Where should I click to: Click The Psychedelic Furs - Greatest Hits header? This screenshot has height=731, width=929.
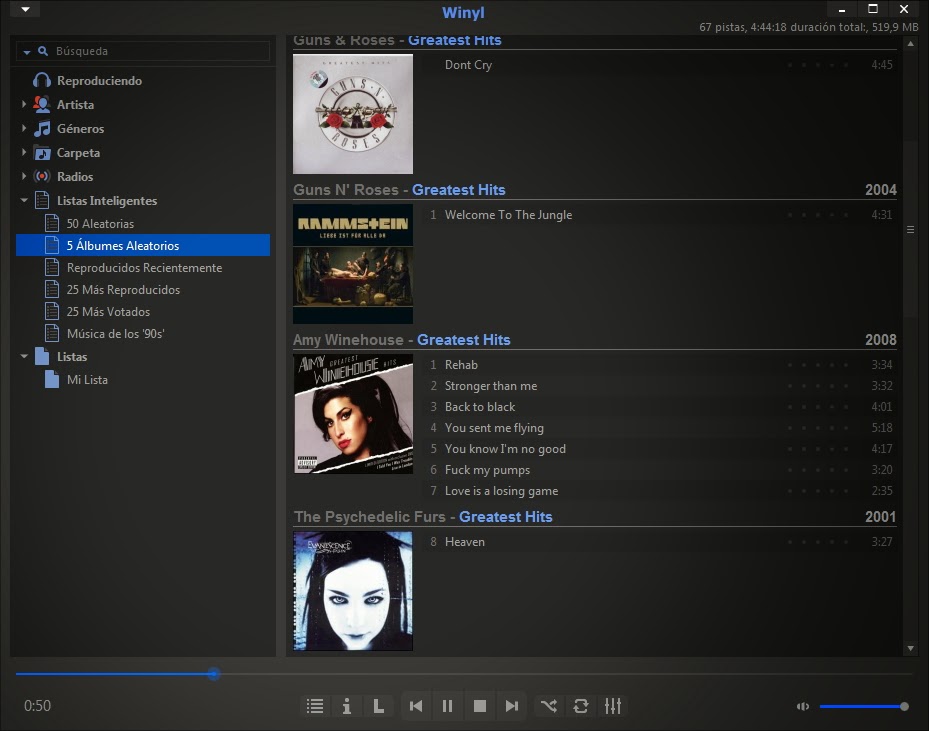(423, 517)
